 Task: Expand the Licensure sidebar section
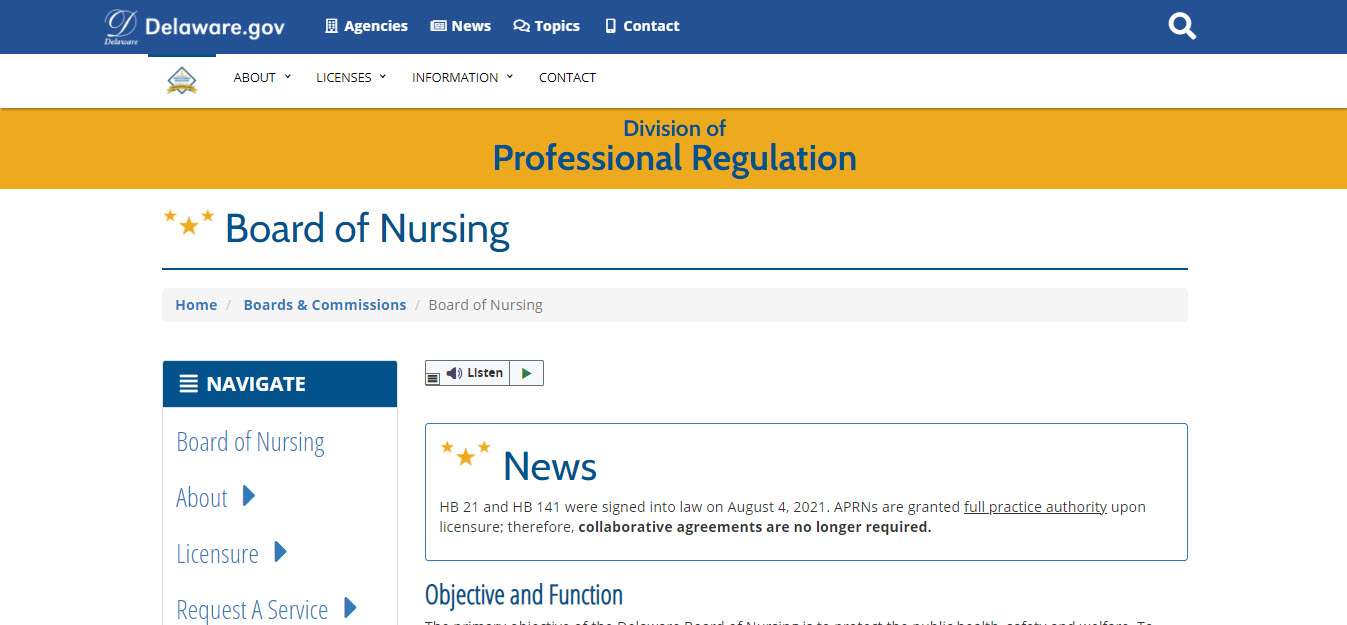point(280,553)
